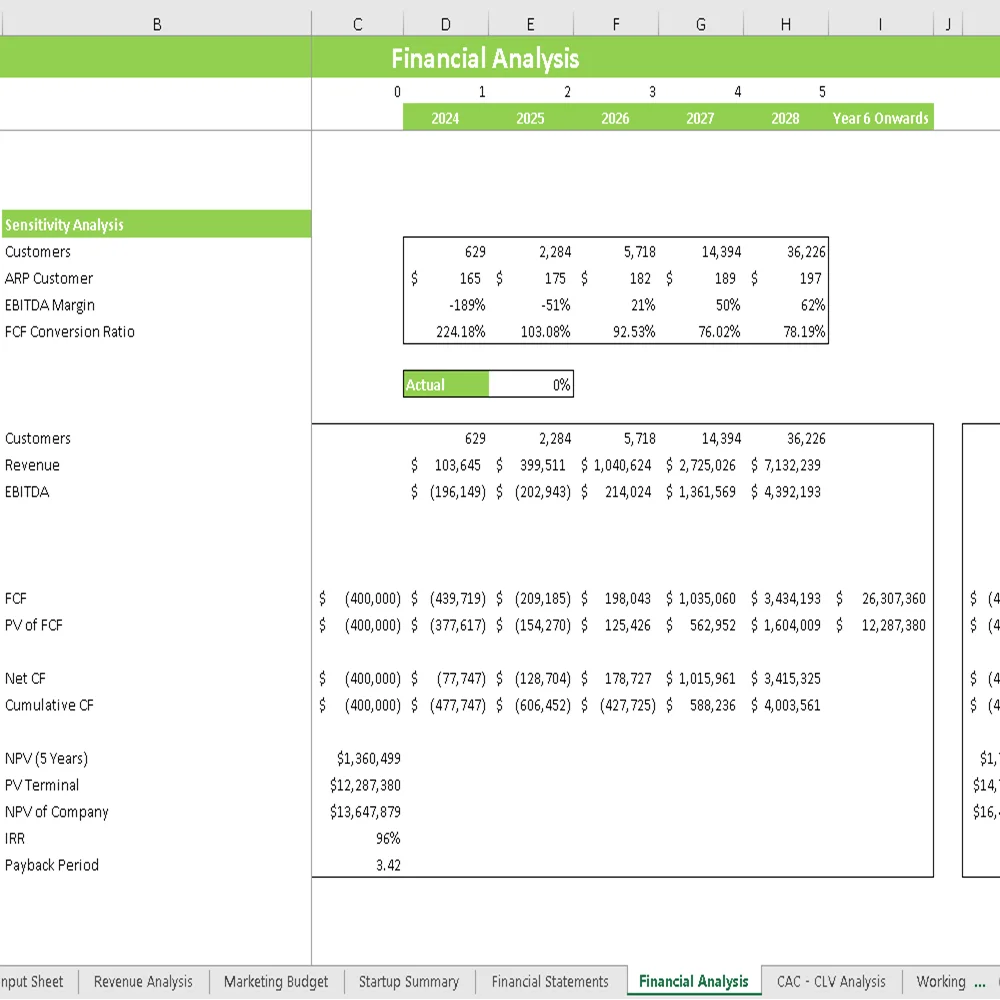Select the IRR value showing 96%
The height and width of the screenshot is (1000, 1000).
(385, 838)
